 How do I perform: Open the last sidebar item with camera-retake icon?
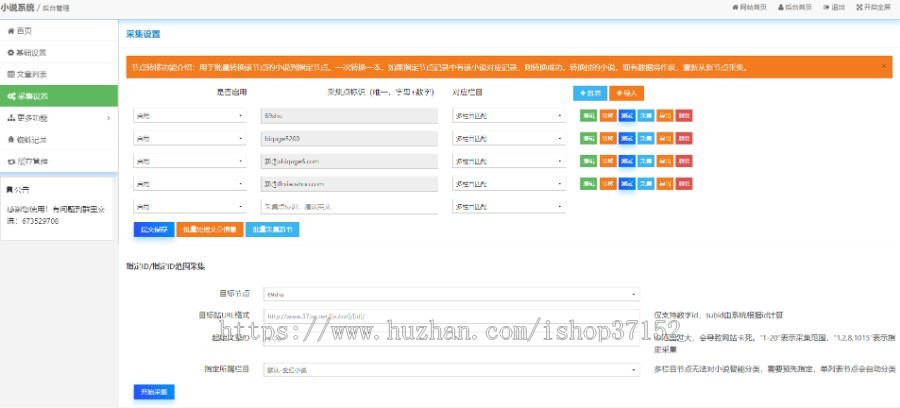click(59, 161)
